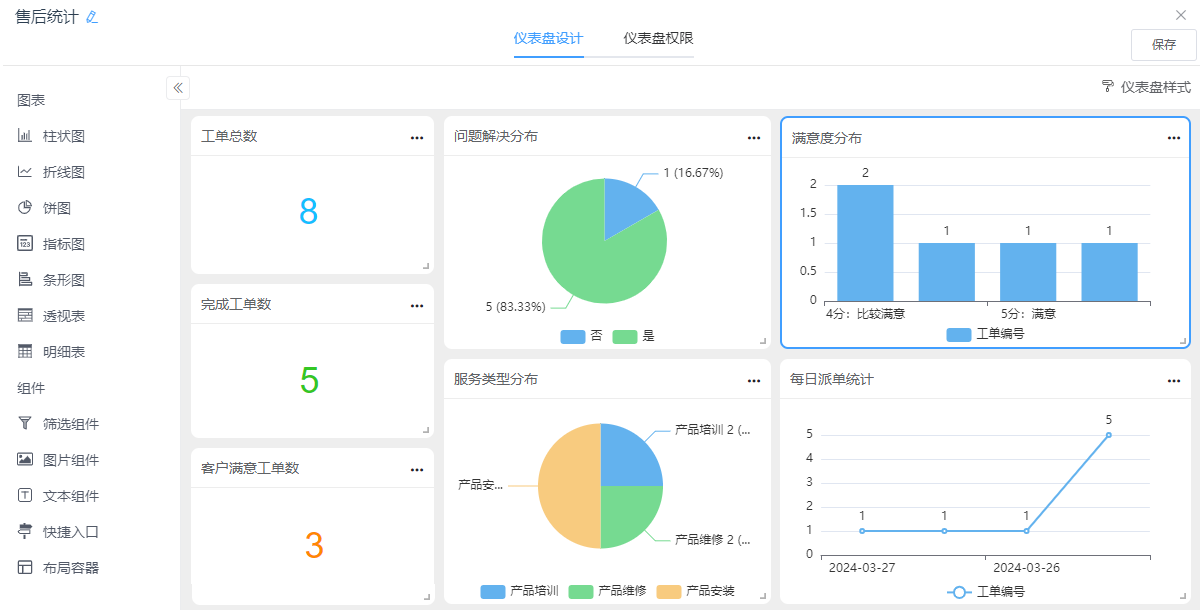Toggle the 产品维修 legend swatch
Viewport: 1200px width, 610px height.
tap(581, 592)
